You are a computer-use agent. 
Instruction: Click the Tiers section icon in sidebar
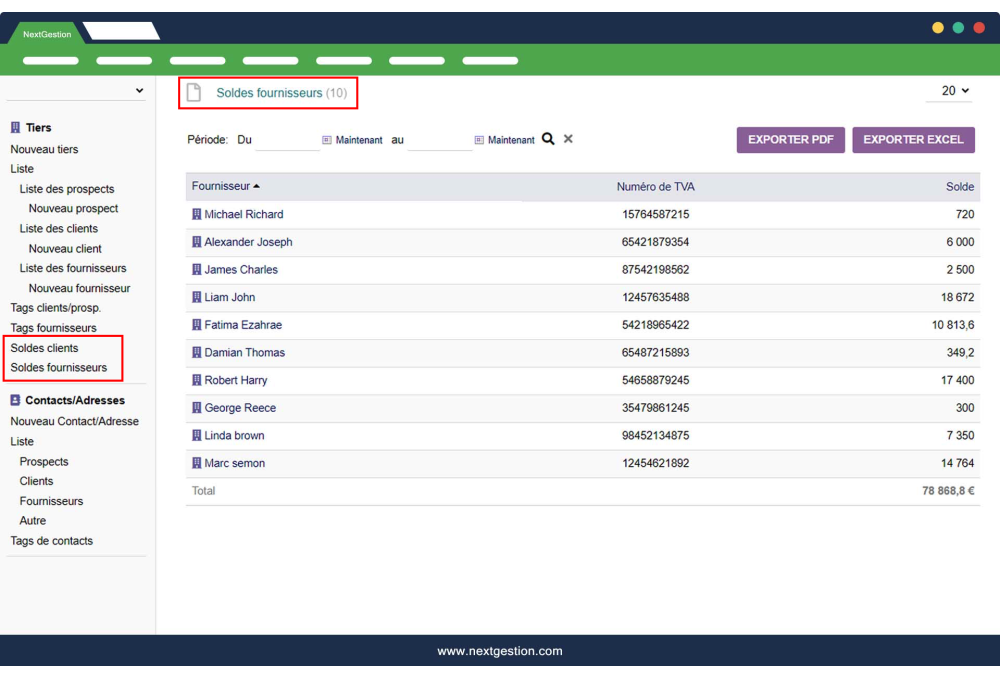pyautogui.click(x=15, y=128)
